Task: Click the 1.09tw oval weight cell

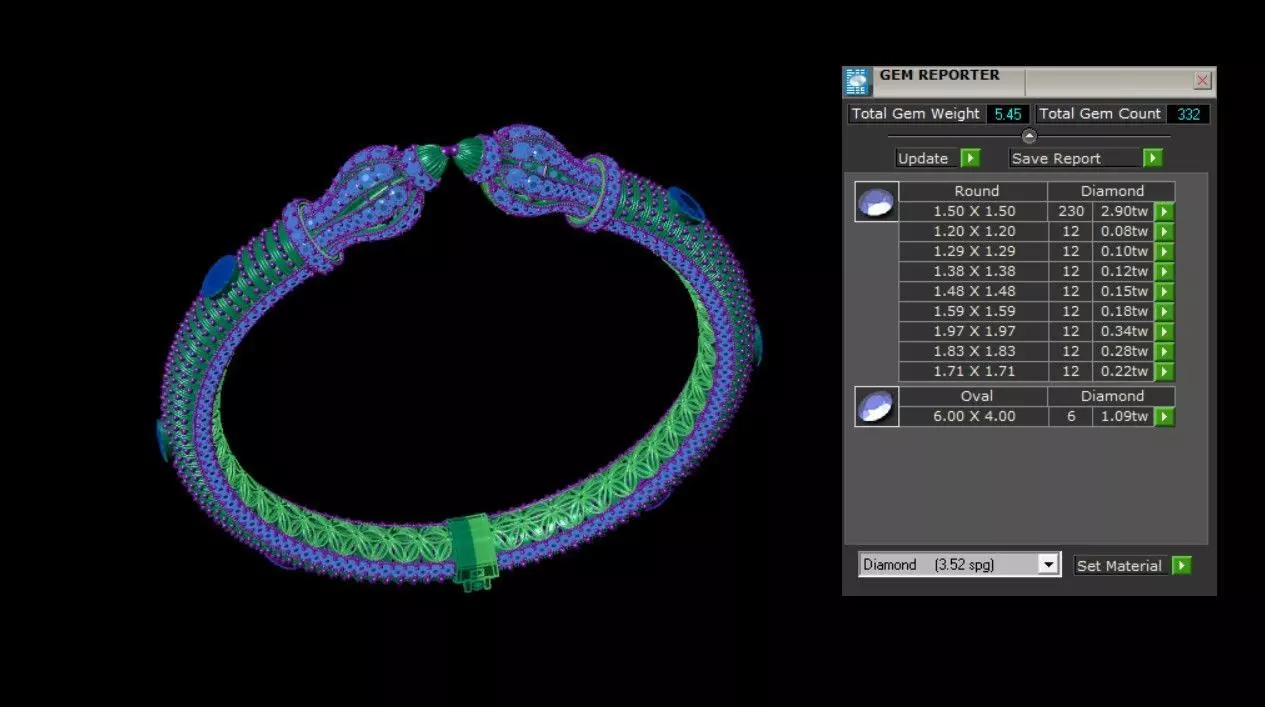Action: pyautogui.click(x=1124, y=417)
